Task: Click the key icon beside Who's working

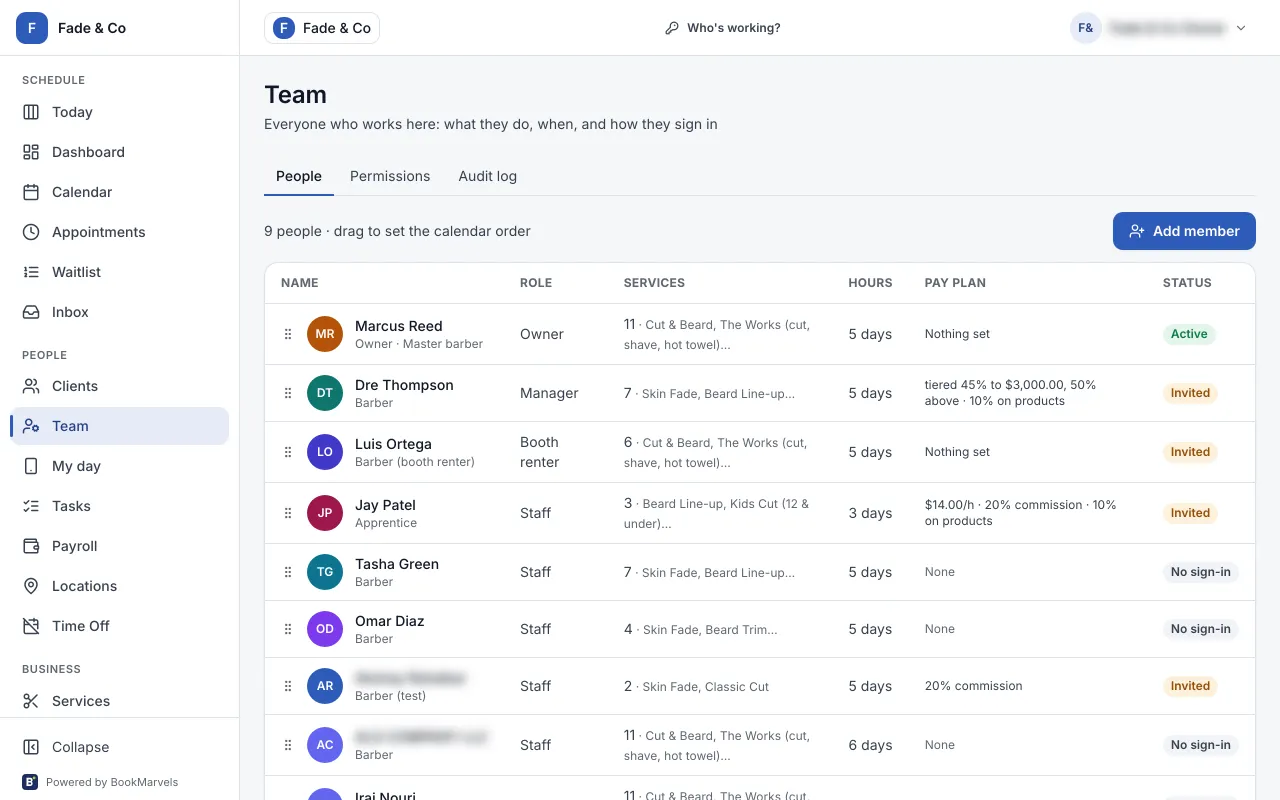Action: [672, 28]
